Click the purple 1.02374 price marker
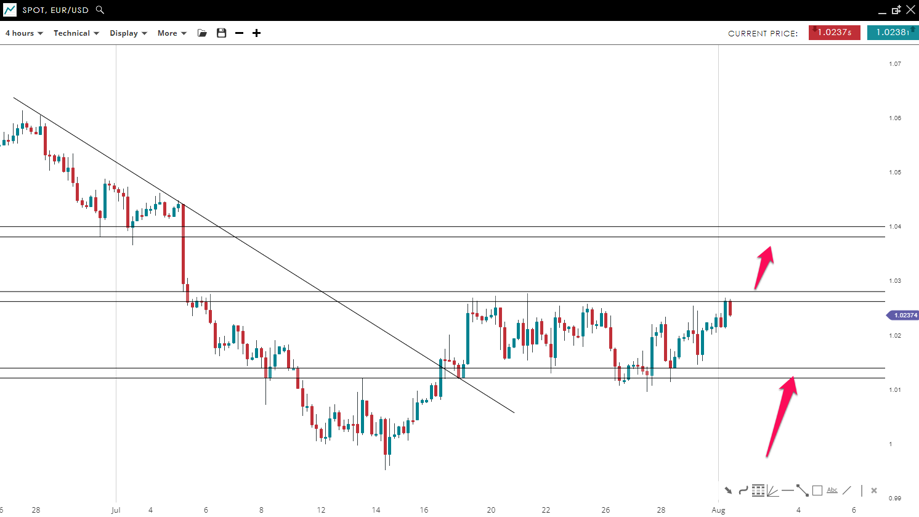This screenshot has height=517, width=919. pyautogui.click(x=903, y=315)
